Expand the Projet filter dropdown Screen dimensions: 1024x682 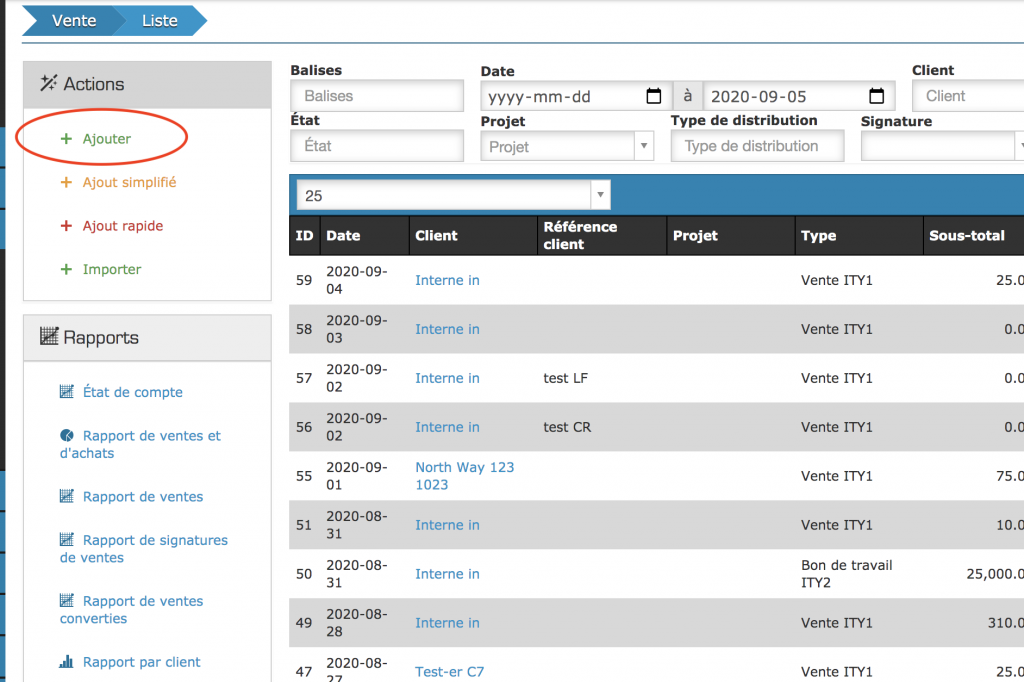point(643,147)
